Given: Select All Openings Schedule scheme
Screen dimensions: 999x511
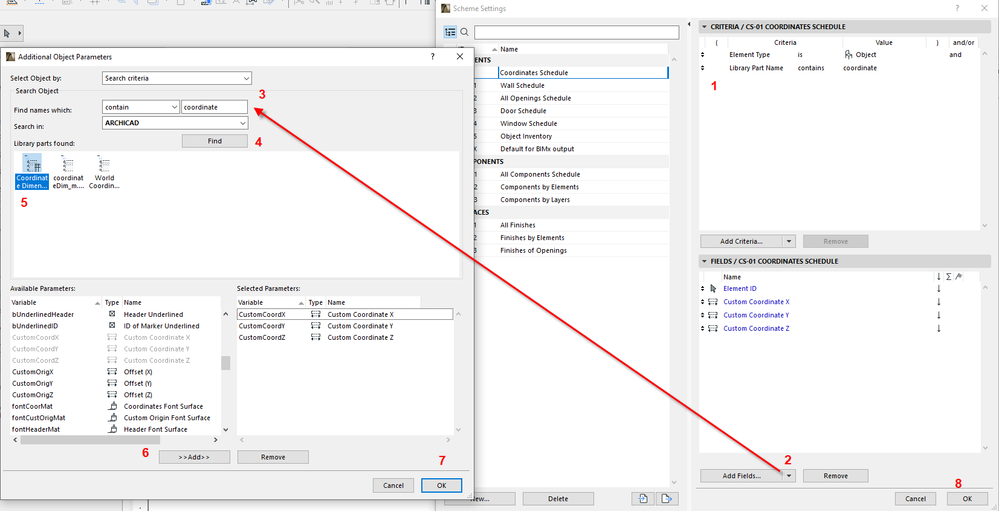Looking at the screenshot, I should [x=535, y=98].
